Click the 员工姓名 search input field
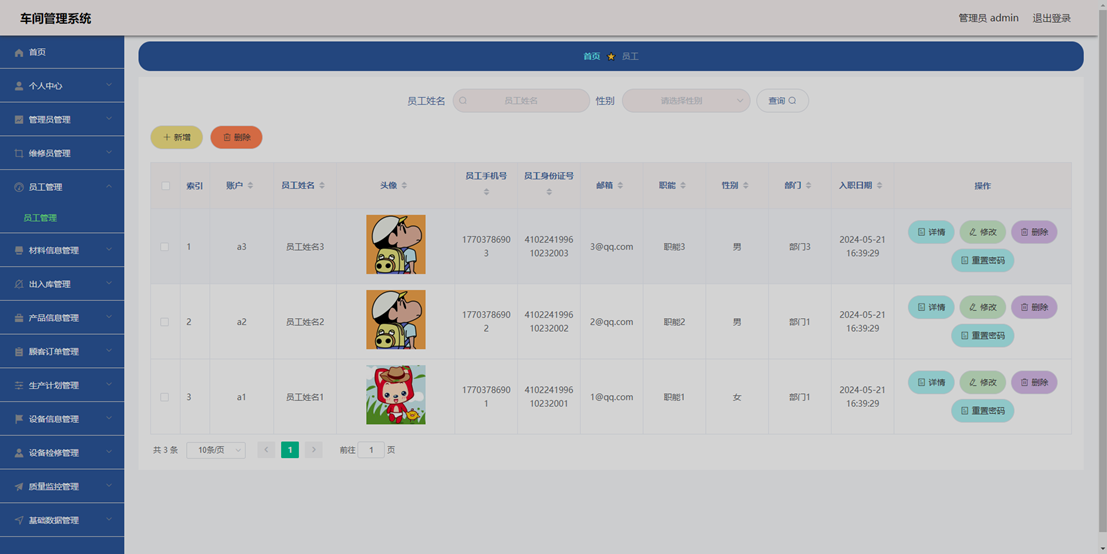Image resolution: width=1107 pixels, height=554 pixels. (521, 101)
